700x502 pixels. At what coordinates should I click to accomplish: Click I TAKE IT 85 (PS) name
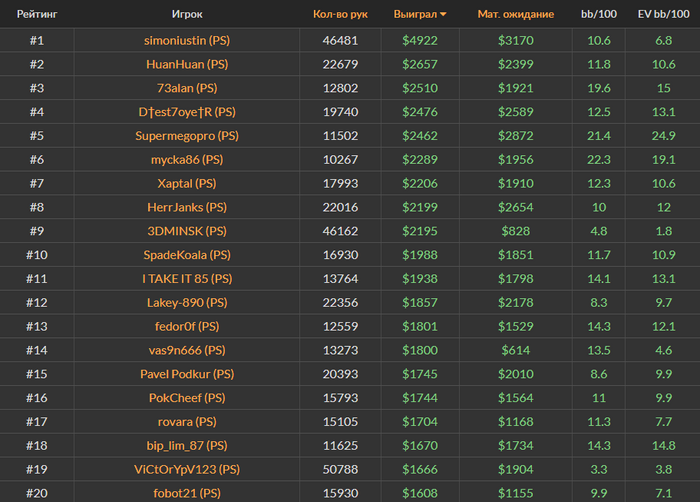(x=187, y=279)
